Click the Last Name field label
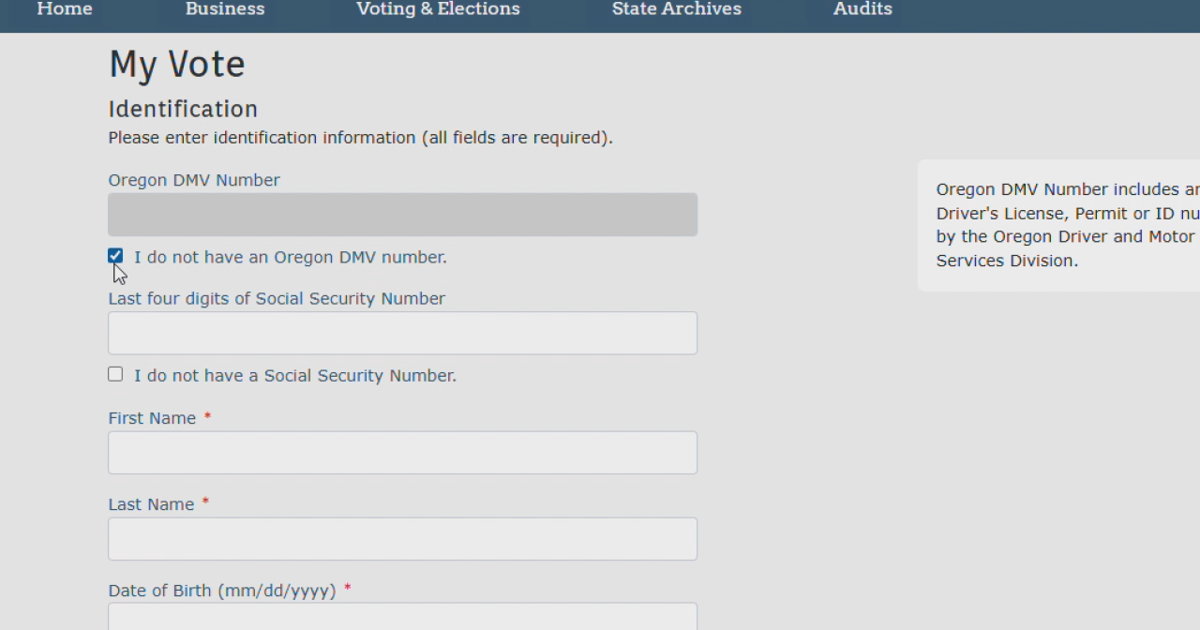 151,505
